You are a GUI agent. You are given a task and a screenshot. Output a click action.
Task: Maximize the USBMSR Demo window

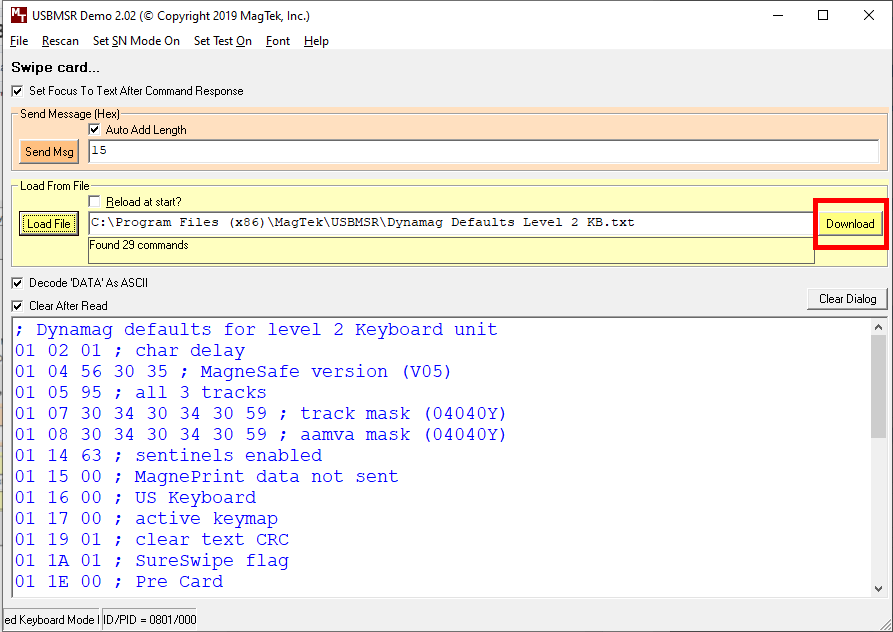pyautogui.click(x=823, y=15)
